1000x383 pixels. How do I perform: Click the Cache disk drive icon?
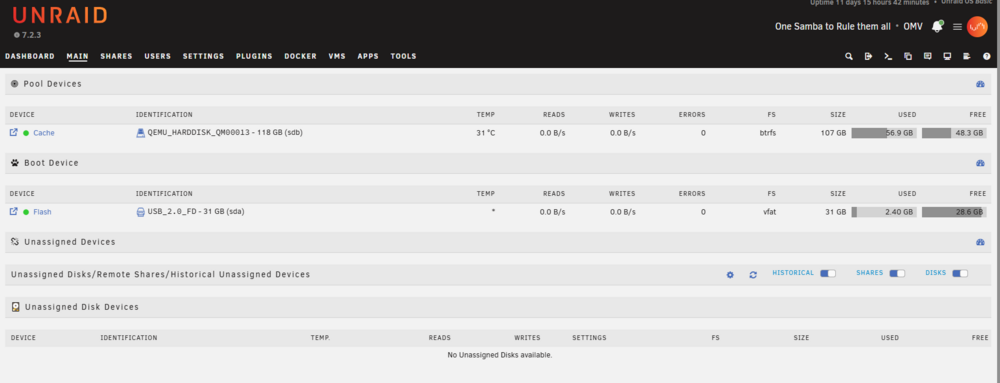coord(141,133)
